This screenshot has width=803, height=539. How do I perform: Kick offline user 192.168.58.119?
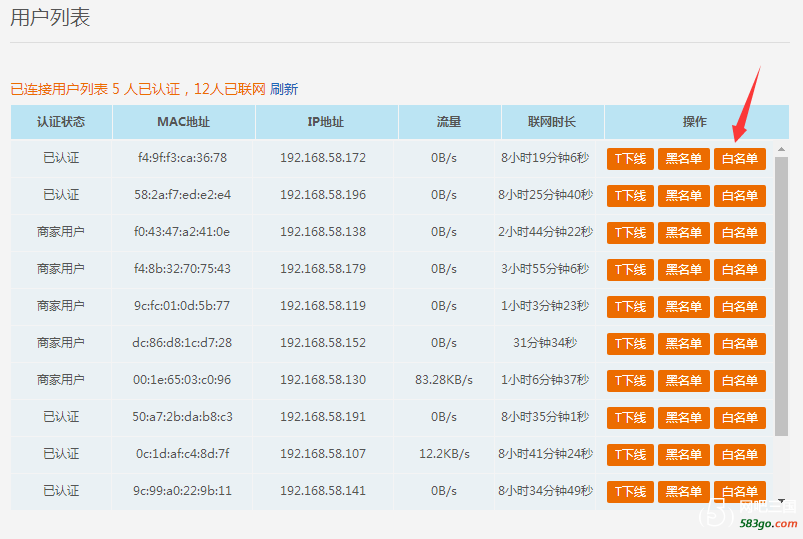pos(630,306)
